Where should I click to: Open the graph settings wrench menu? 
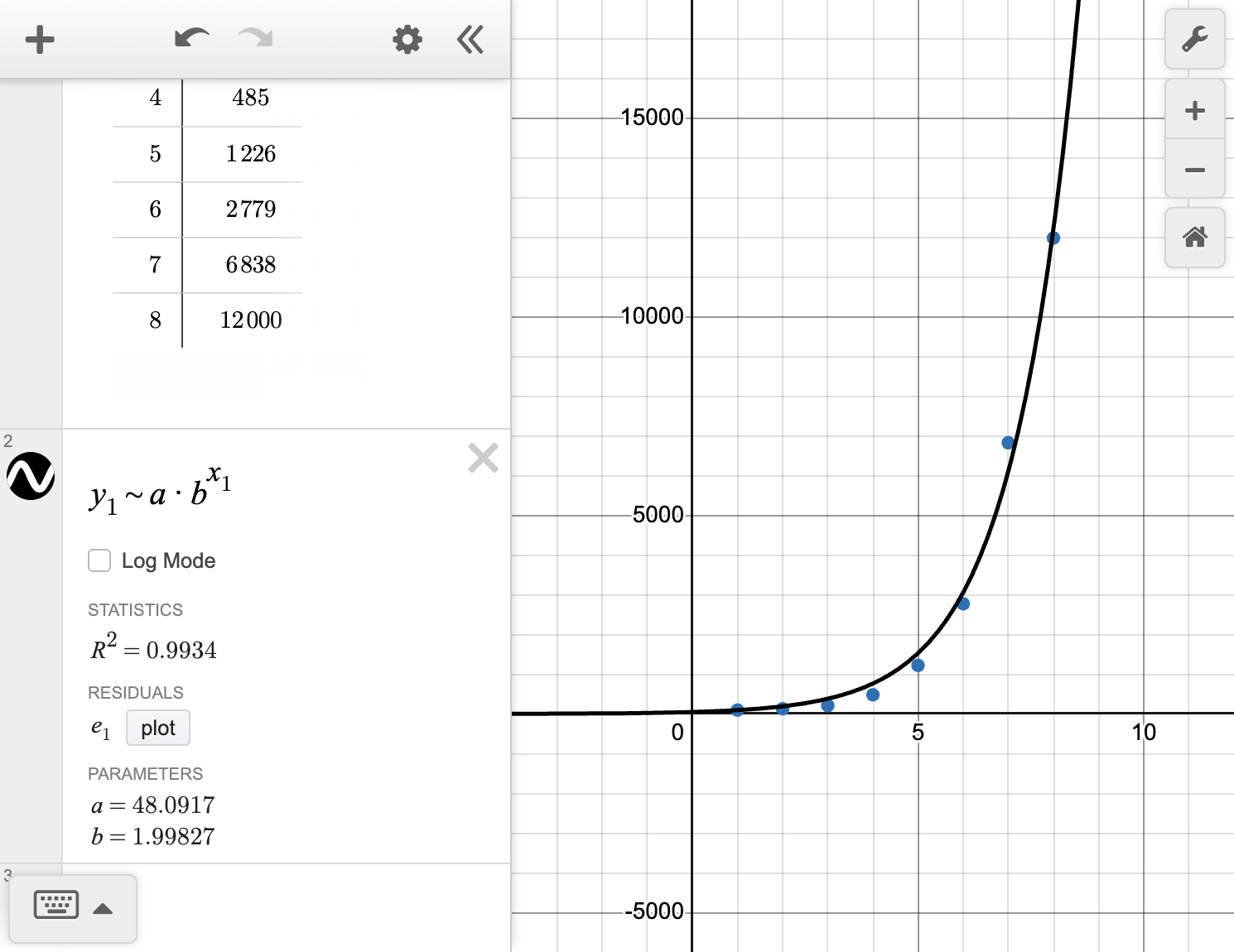[1195, 39]
